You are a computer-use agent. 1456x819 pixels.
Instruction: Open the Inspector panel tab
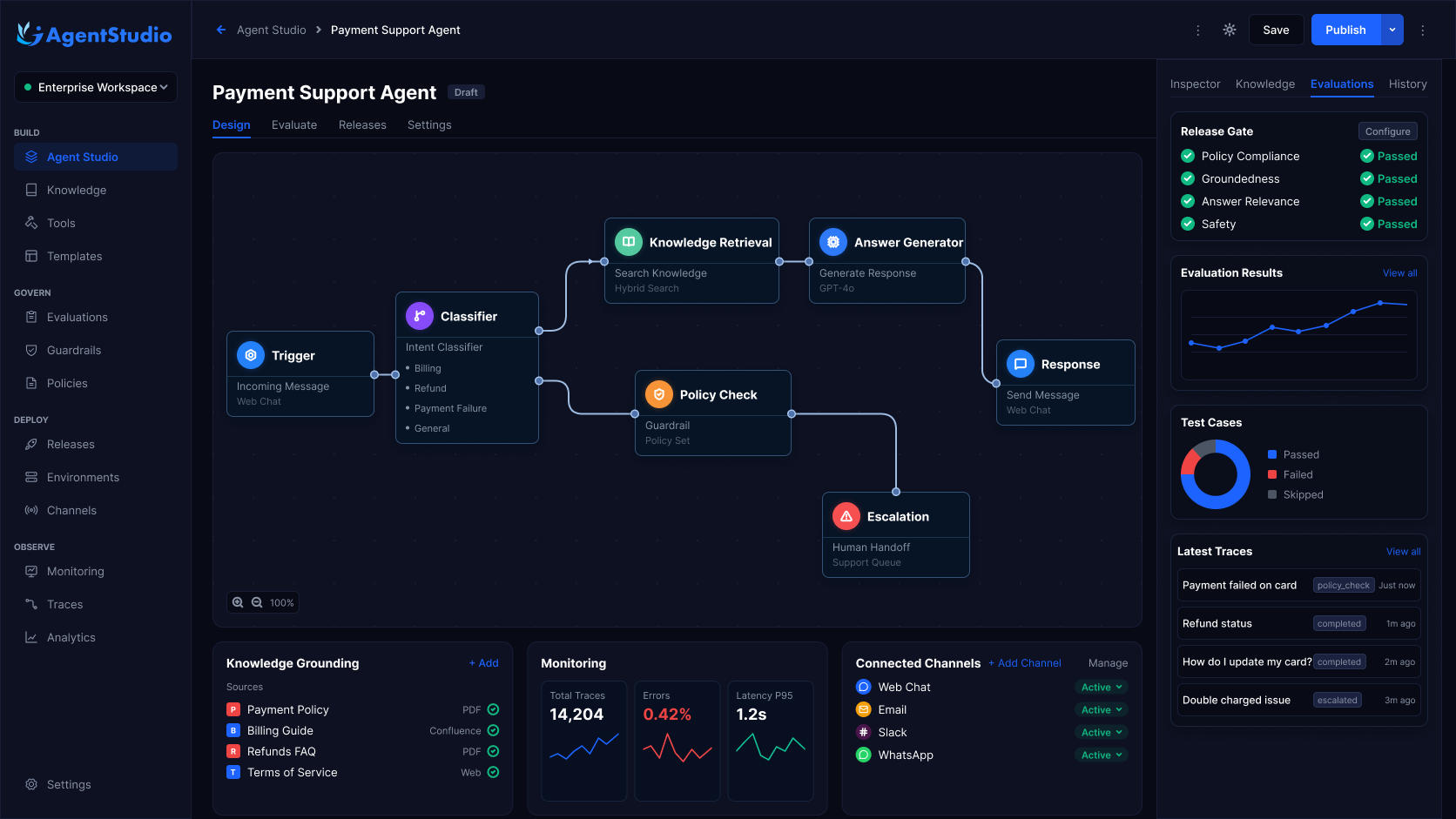[x=1195, y=84]
